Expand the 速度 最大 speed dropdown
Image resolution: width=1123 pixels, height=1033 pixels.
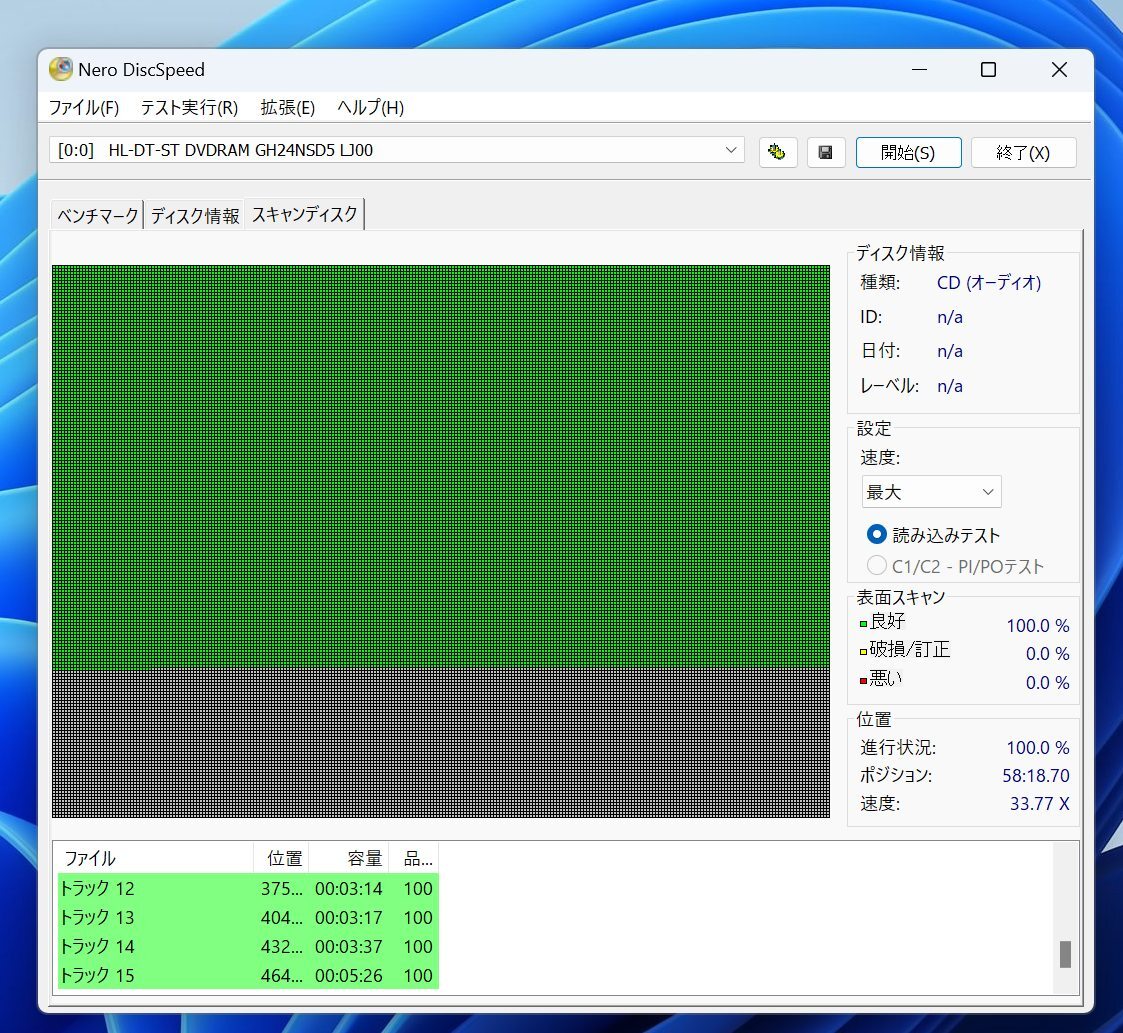(931, 492)
